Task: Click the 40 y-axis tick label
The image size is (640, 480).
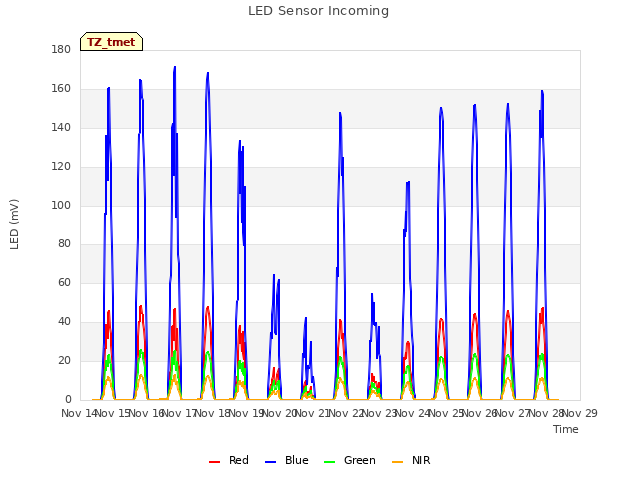Action: (x=64, y=322)
